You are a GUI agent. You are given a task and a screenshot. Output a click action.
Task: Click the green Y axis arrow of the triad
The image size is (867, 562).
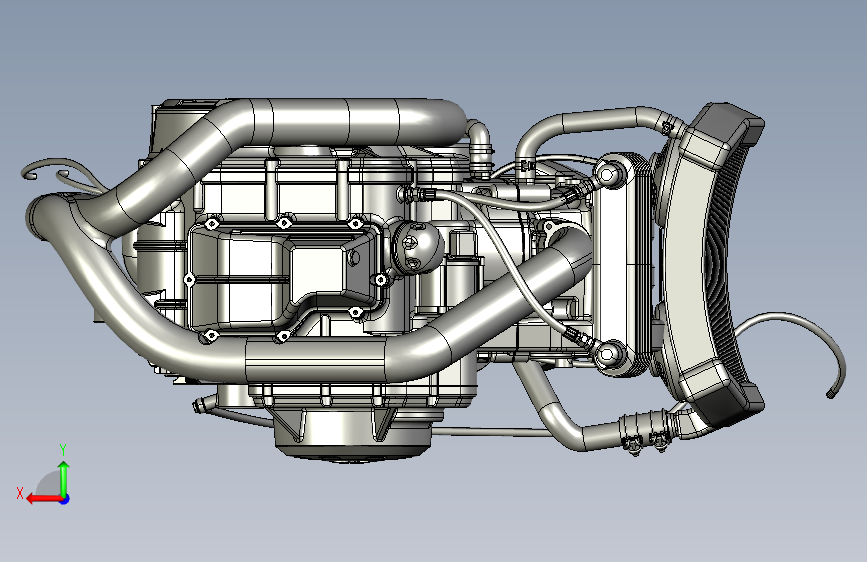point(64,478)
